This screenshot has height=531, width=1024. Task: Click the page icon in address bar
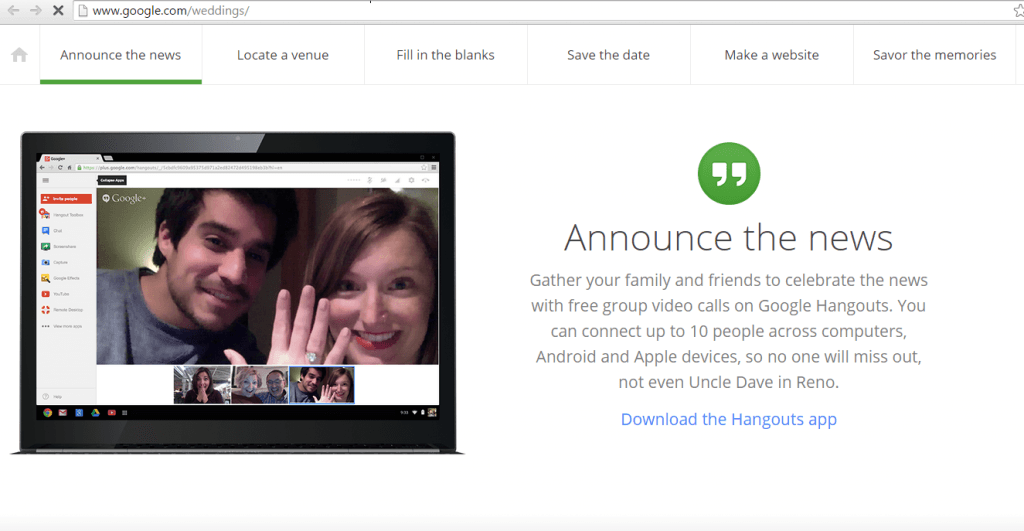click(x=83, y=10)
